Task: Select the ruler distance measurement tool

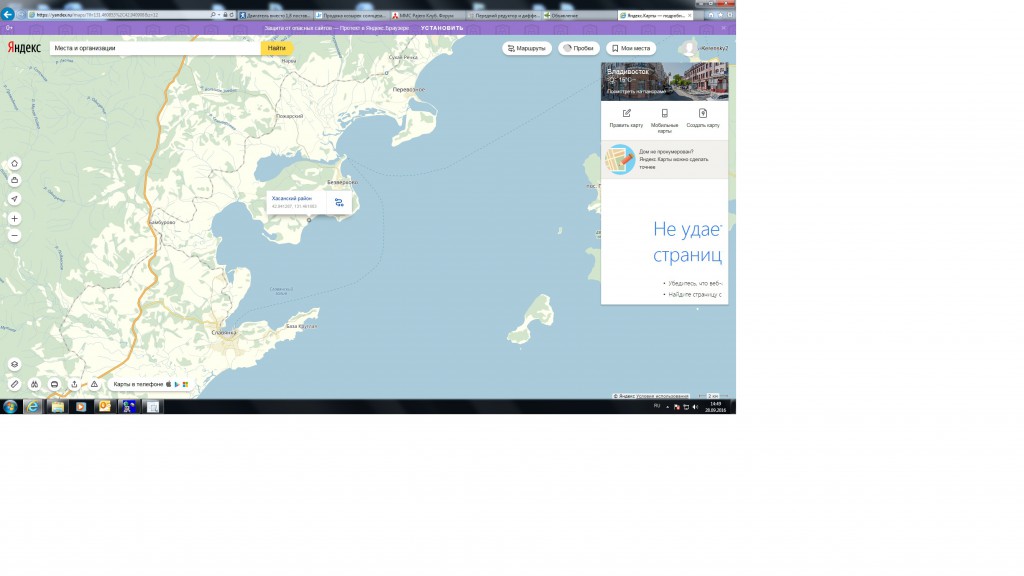Action: click(x=14, y=384)
